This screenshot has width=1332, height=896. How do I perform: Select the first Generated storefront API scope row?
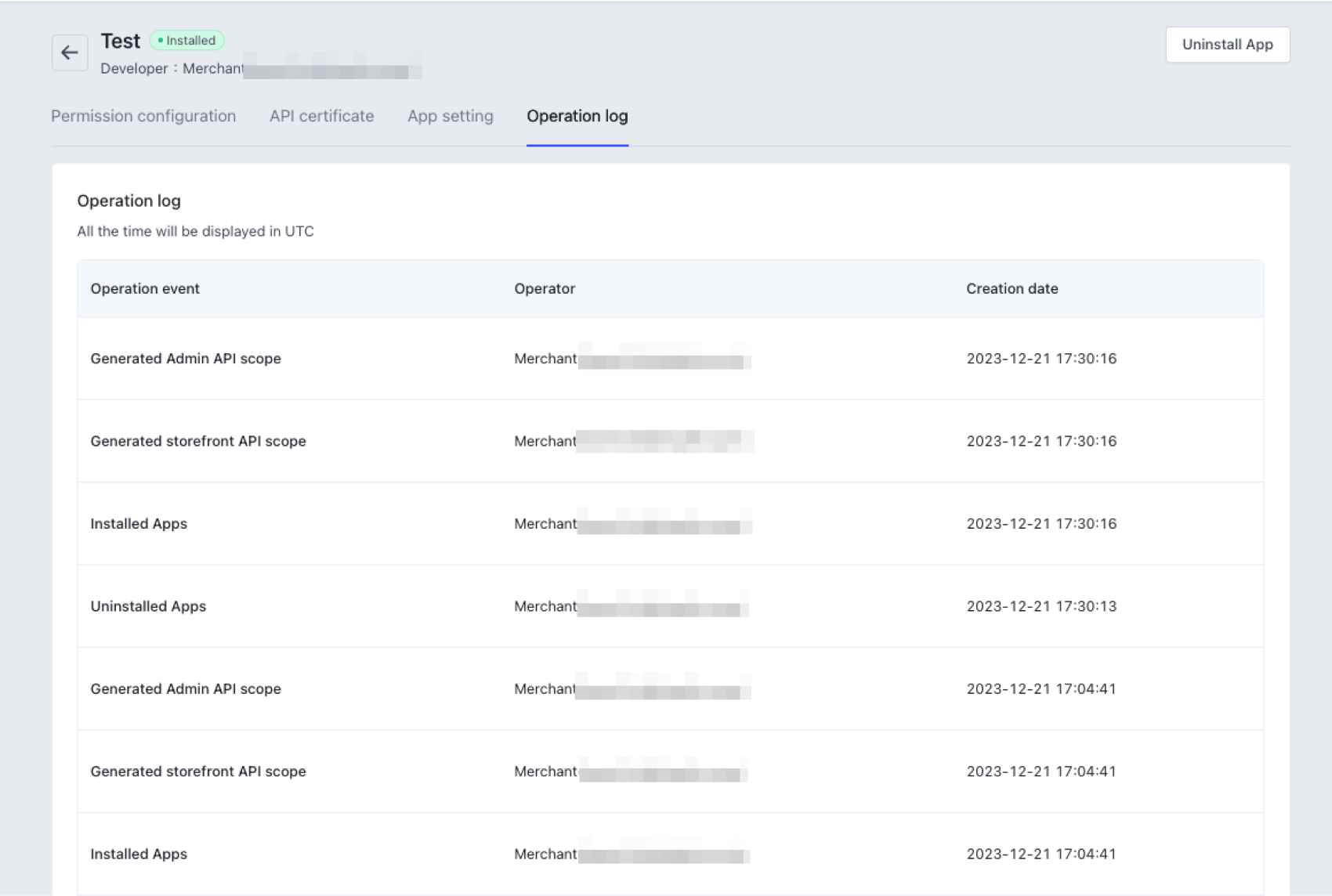[x=198, y=441]
